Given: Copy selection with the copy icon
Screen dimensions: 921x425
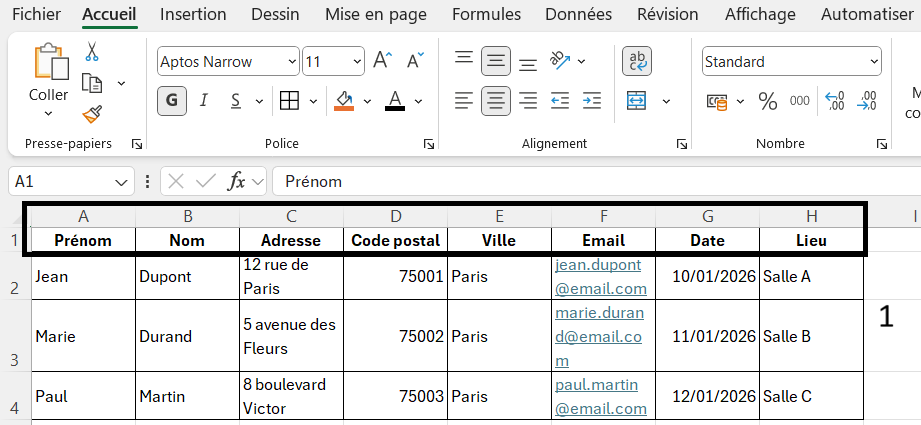Looking at the screenshot, I should [x=92, y=83].
